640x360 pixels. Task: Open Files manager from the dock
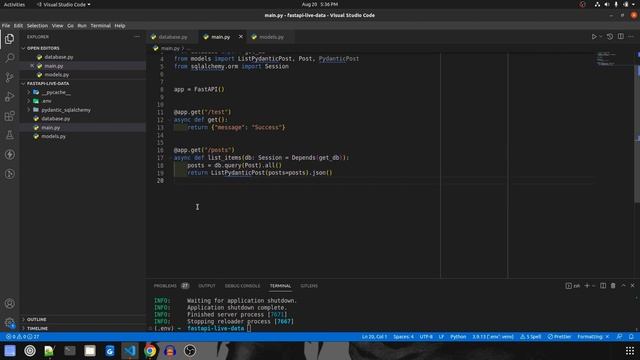pyautogui.click(x=90, y=351)
